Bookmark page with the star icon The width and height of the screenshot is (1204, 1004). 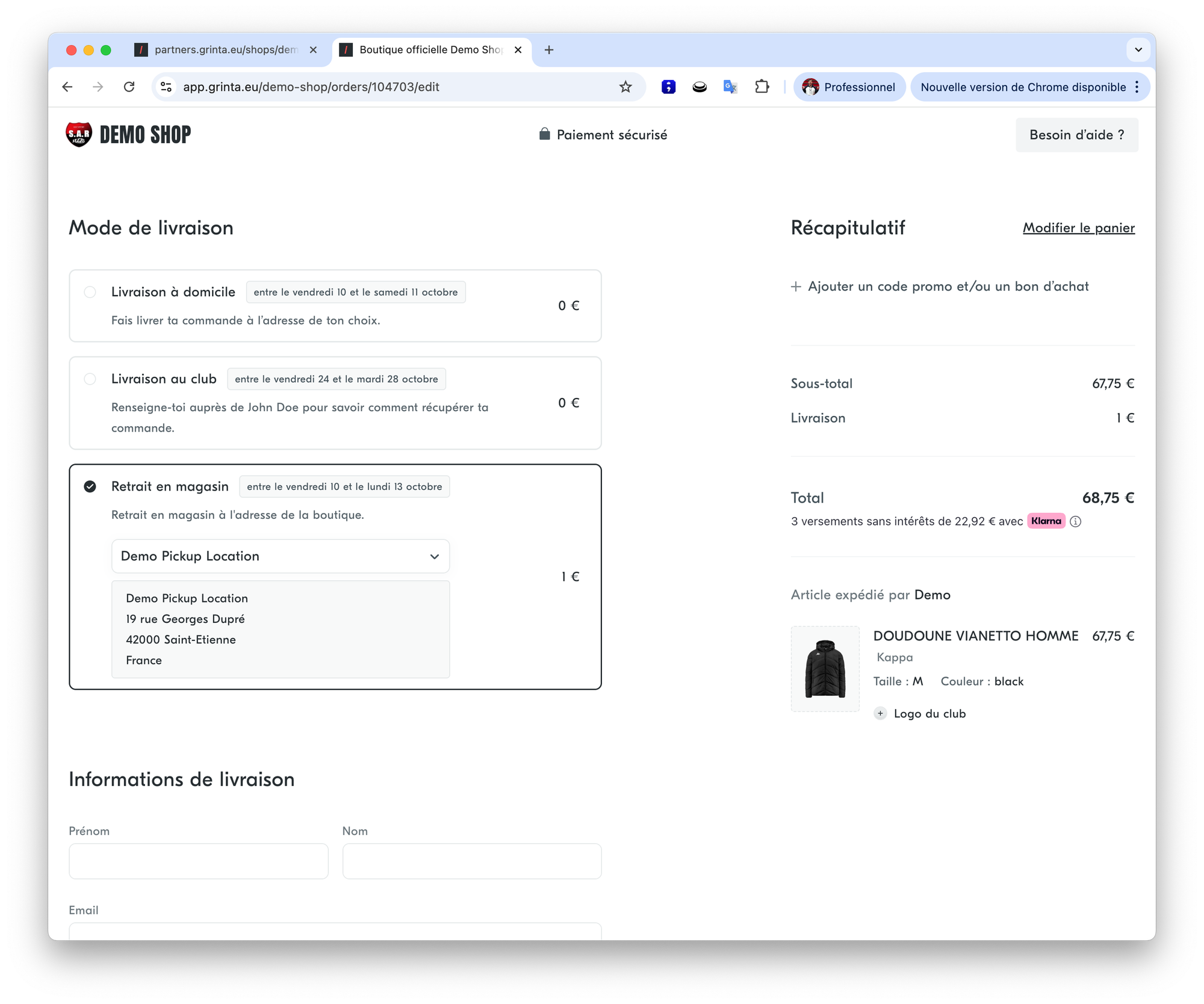pyautogui.click(x=625, y=87)
